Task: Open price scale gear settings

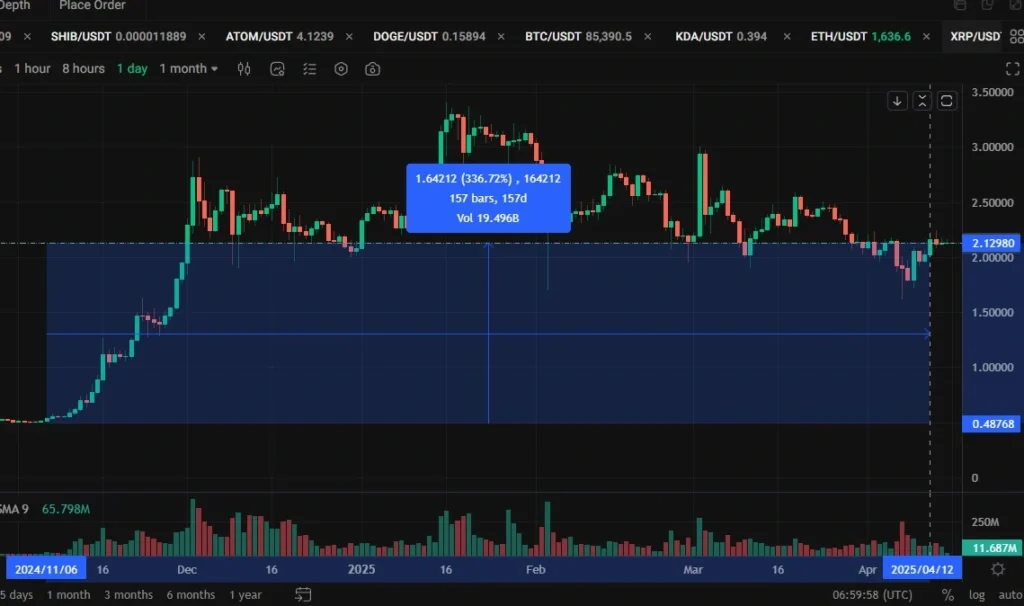Action: tap(997, 569)
